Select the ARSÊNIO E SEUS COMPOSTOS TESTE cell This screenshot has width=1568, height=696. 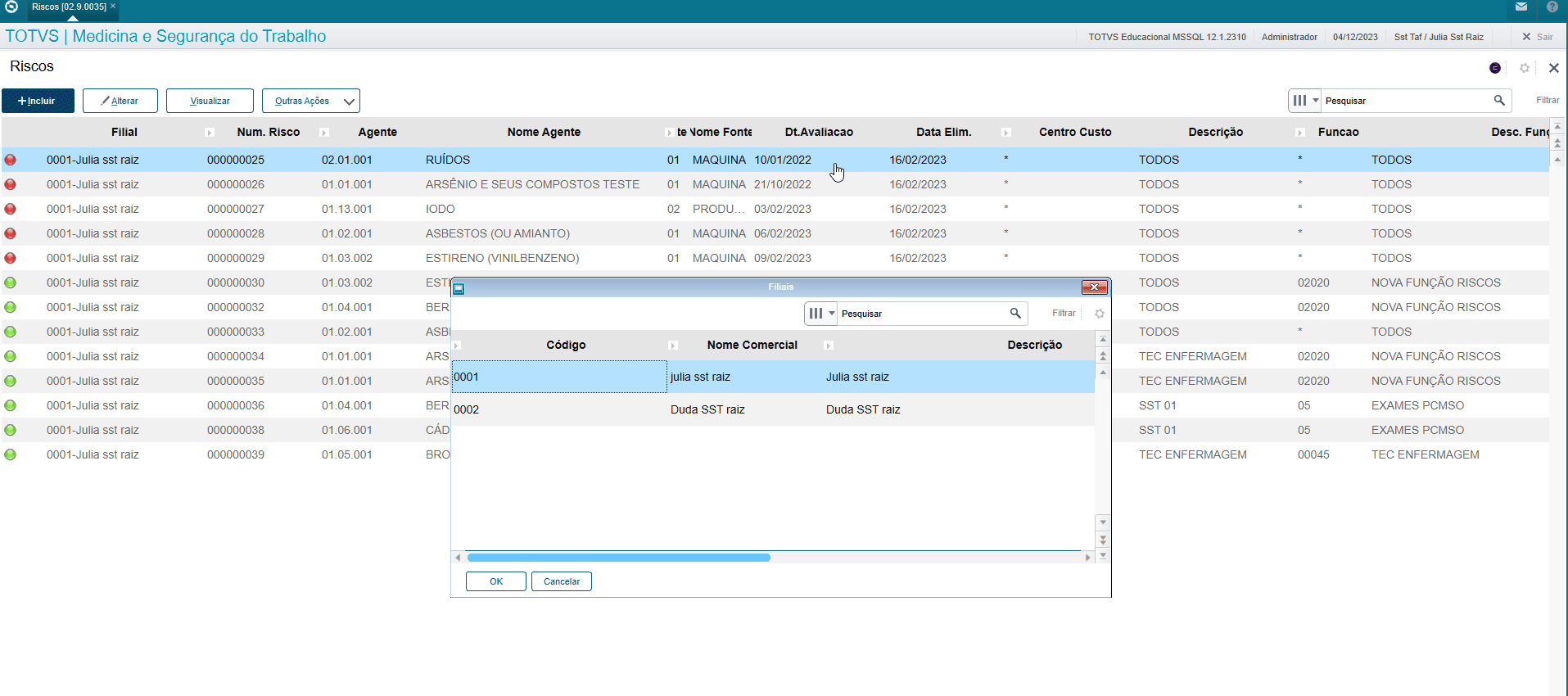point(532,184)
